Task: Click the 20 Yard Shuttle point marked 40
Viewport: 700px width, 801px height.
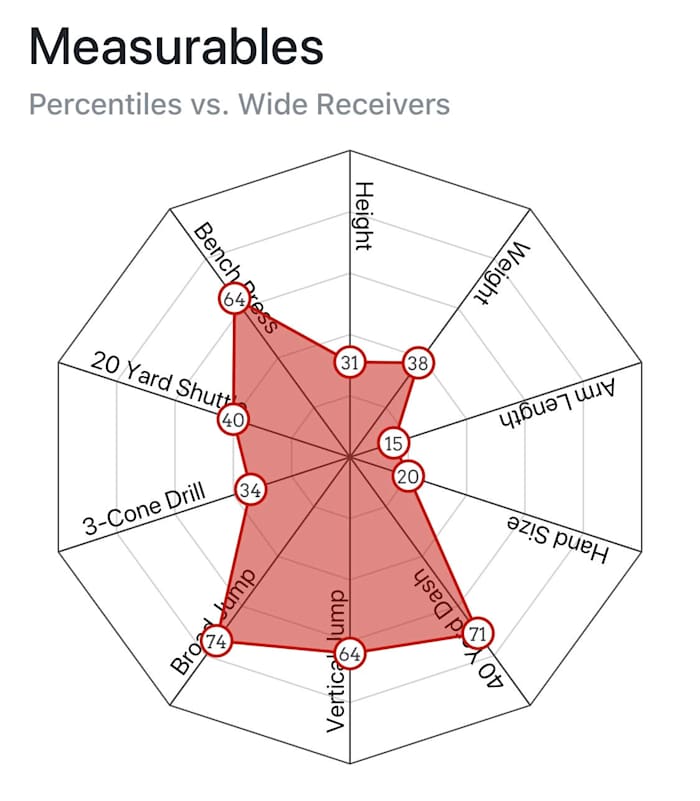Action: coord(233,421)
